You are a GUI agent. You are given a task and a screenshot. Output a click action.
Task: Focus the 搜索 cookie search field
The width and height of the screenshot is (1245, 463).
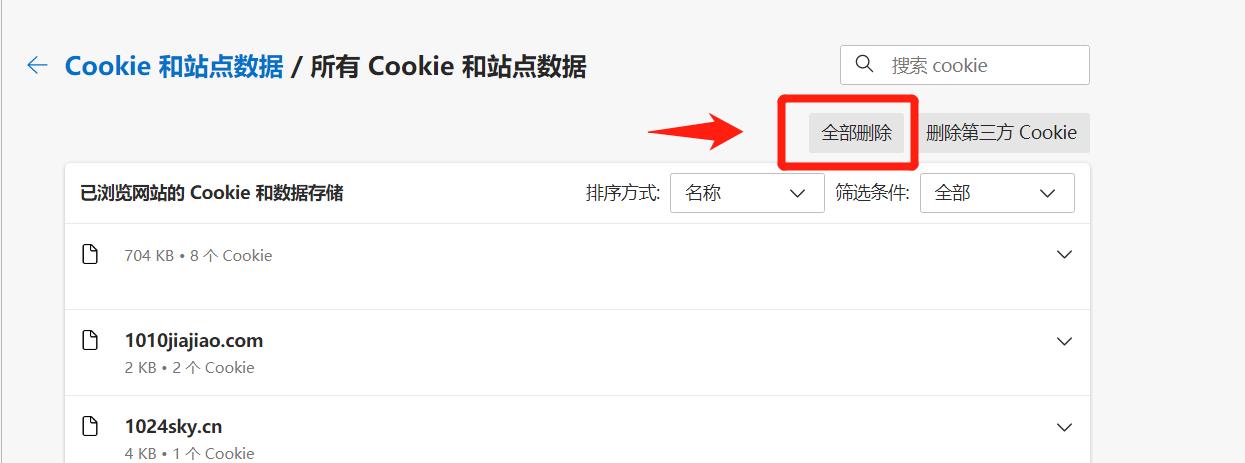(965, 65)
